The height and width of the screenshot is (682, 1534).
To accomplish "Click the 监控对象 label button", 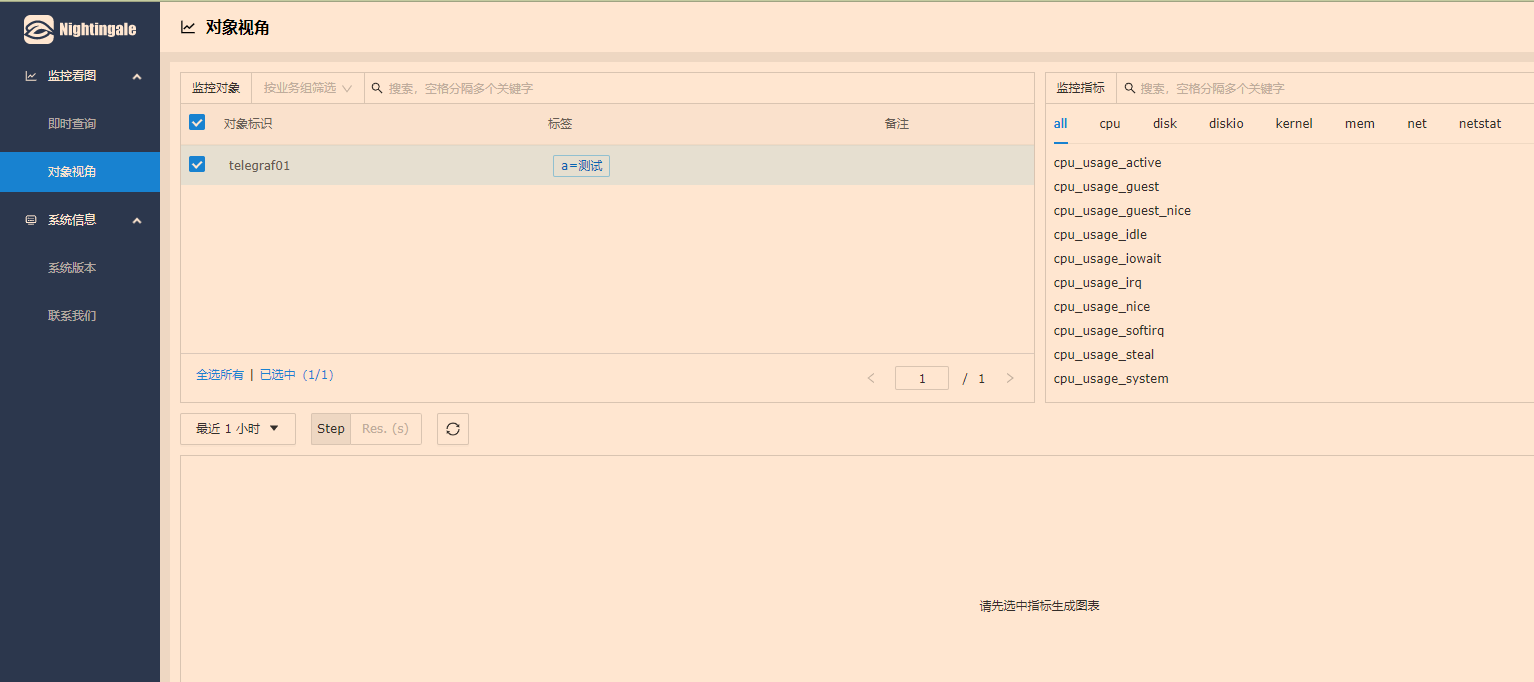I will point(216,88).
